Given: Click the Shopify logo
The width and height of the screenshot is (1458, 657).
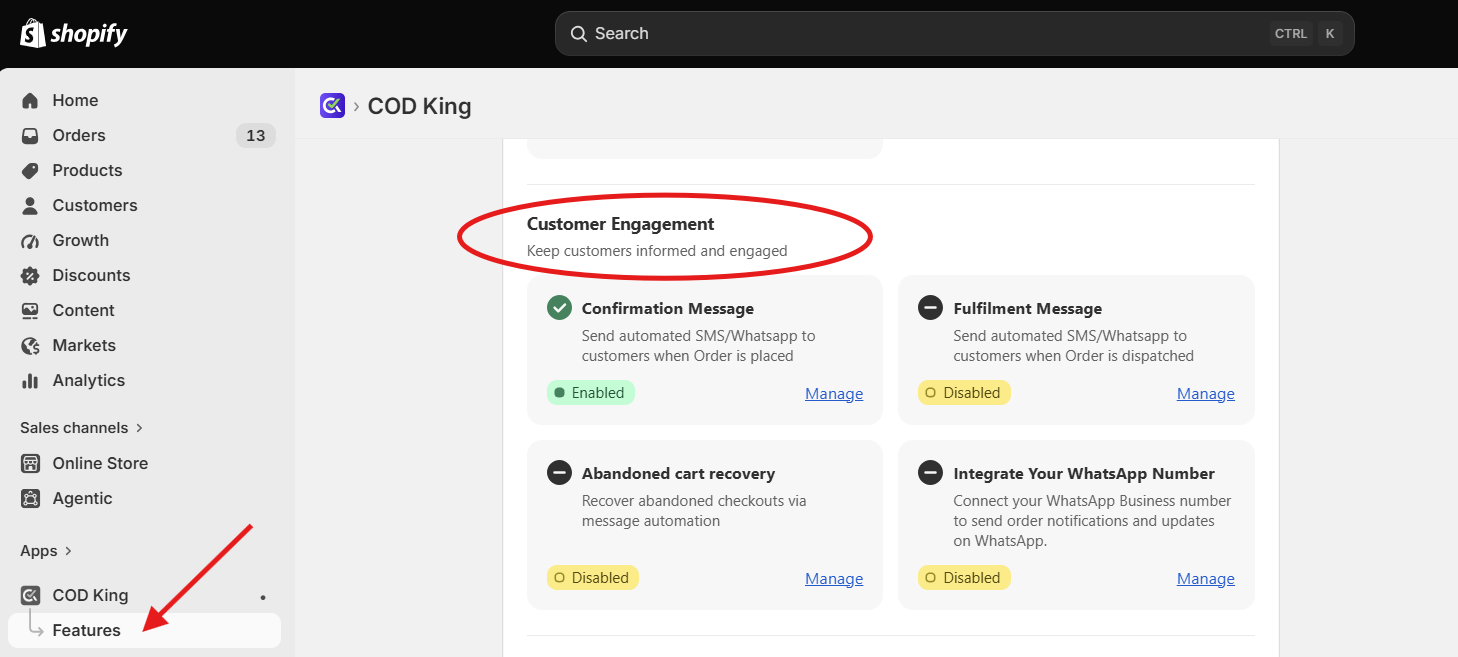Looking at the screenshot, I should [74, 34].
